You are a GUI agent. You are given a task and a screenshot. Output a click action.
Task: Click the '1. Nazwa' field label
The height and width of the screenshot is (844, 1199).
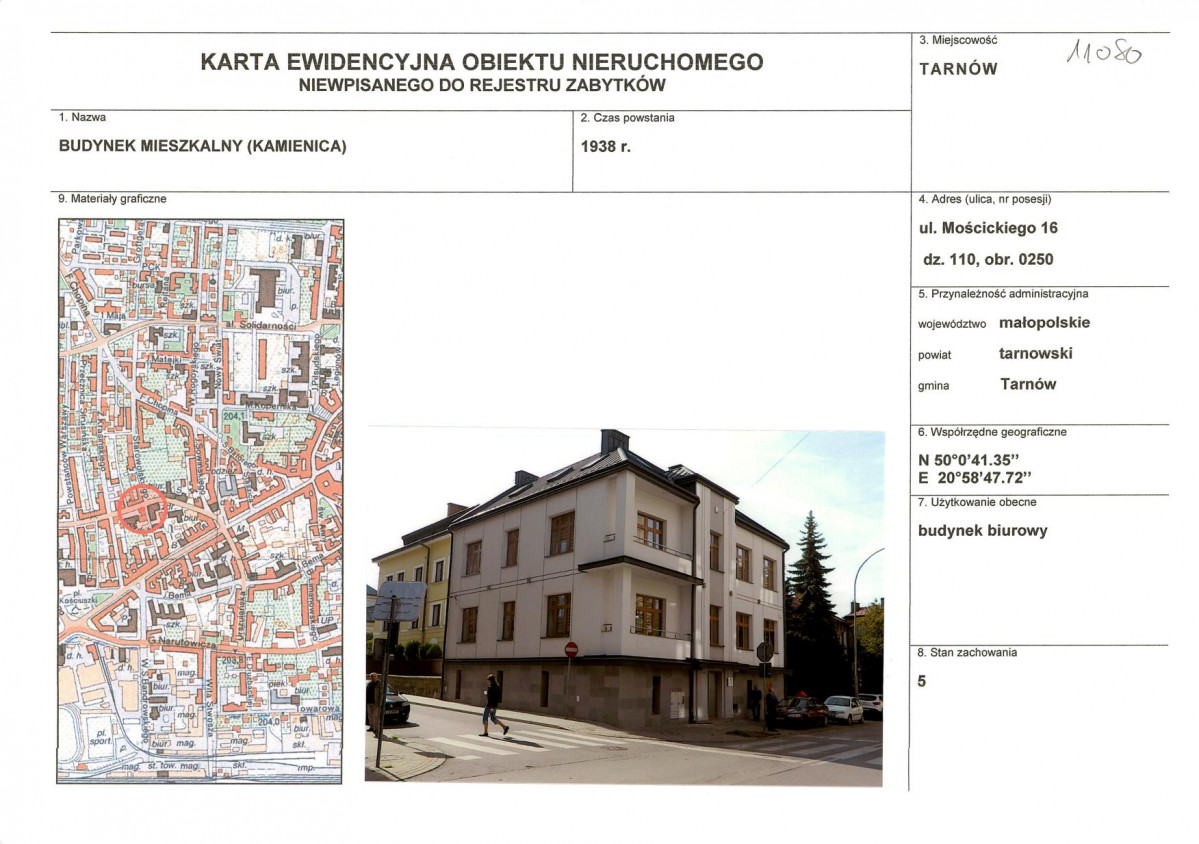coord(82,117)
